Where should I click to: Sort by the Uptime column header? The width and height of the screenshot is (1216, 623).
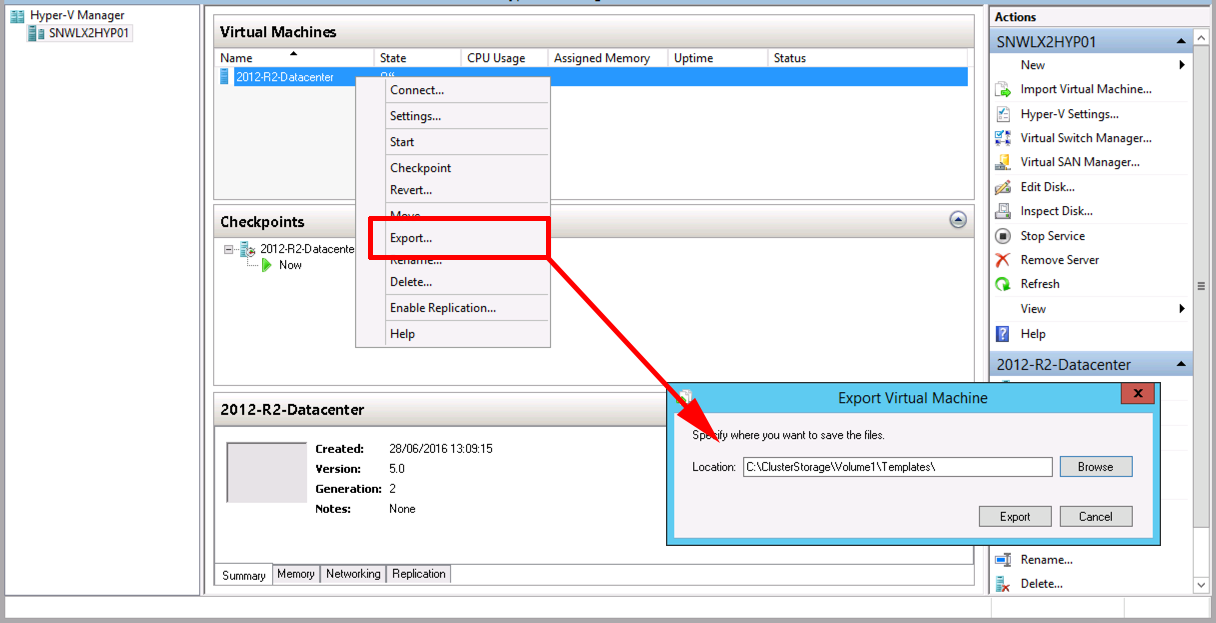coord(718,58)
